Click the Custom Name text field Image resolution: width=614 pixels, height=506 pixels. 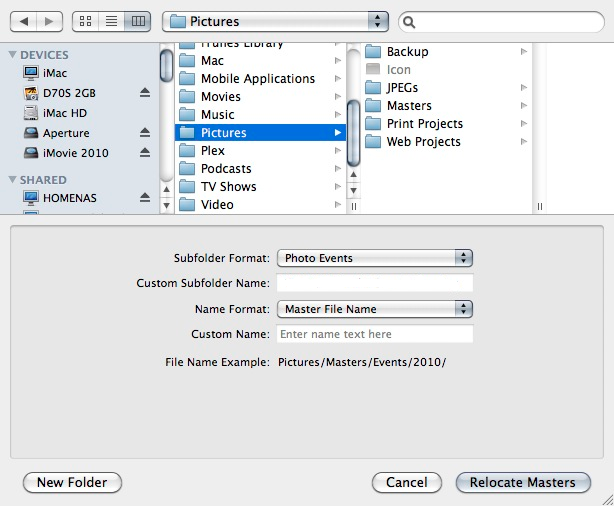(374, 334)
